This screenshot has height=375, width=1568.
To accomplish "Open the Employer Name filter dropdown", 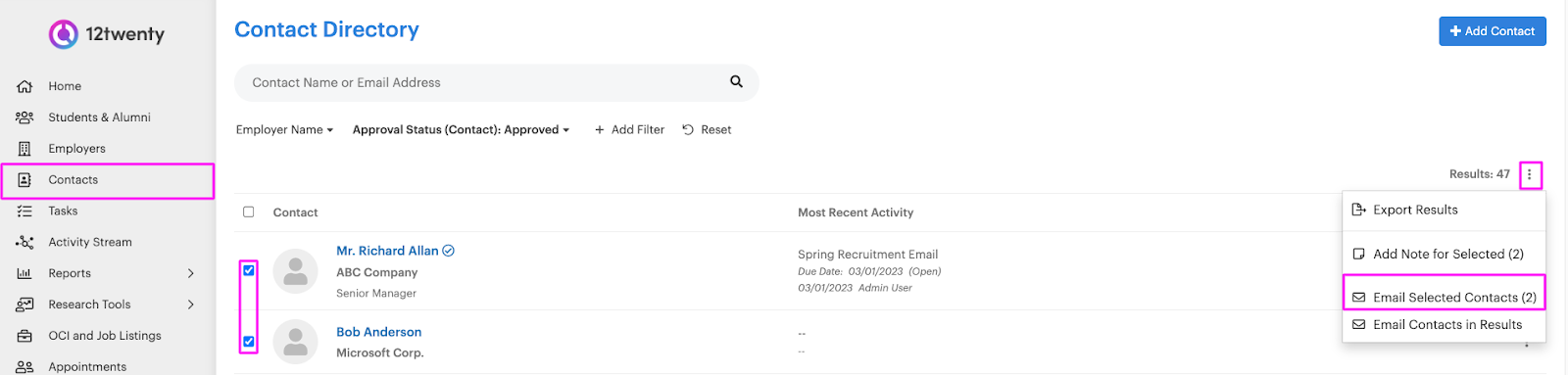I will (284, 129).
